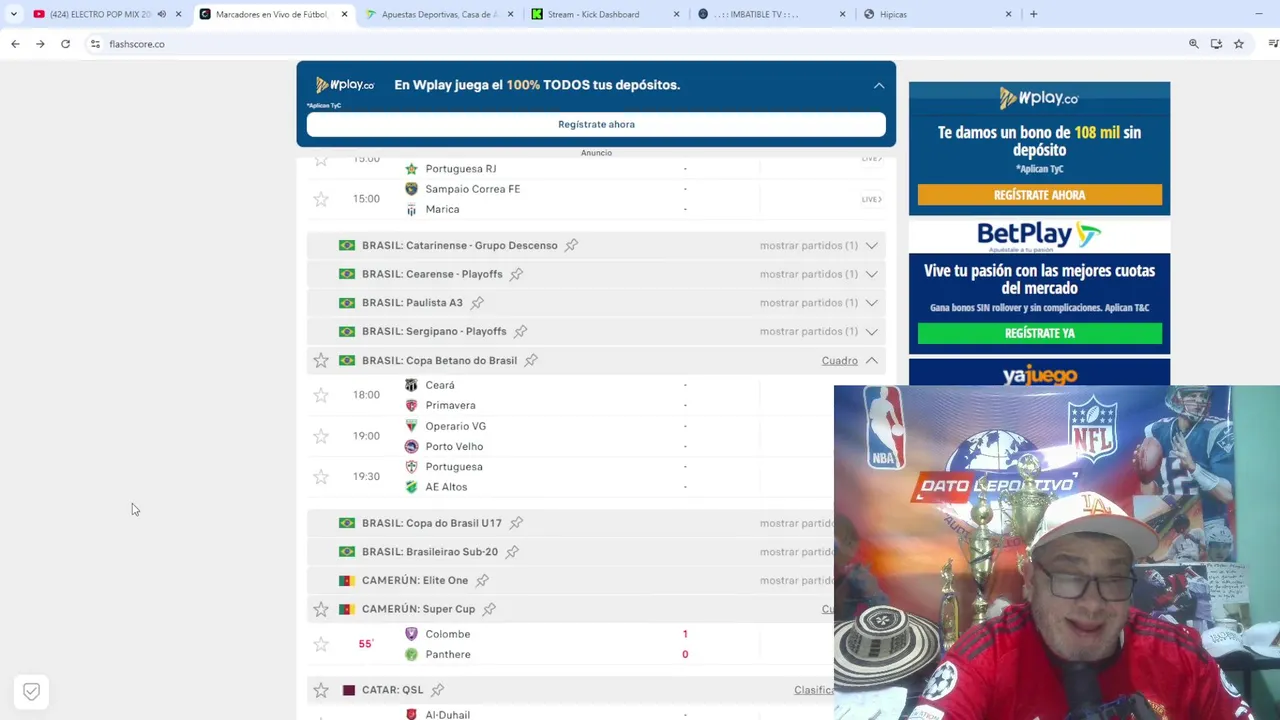Open the zoom magnifier in address bar
1280x720 pixels.
click(x=1193, y=44)
